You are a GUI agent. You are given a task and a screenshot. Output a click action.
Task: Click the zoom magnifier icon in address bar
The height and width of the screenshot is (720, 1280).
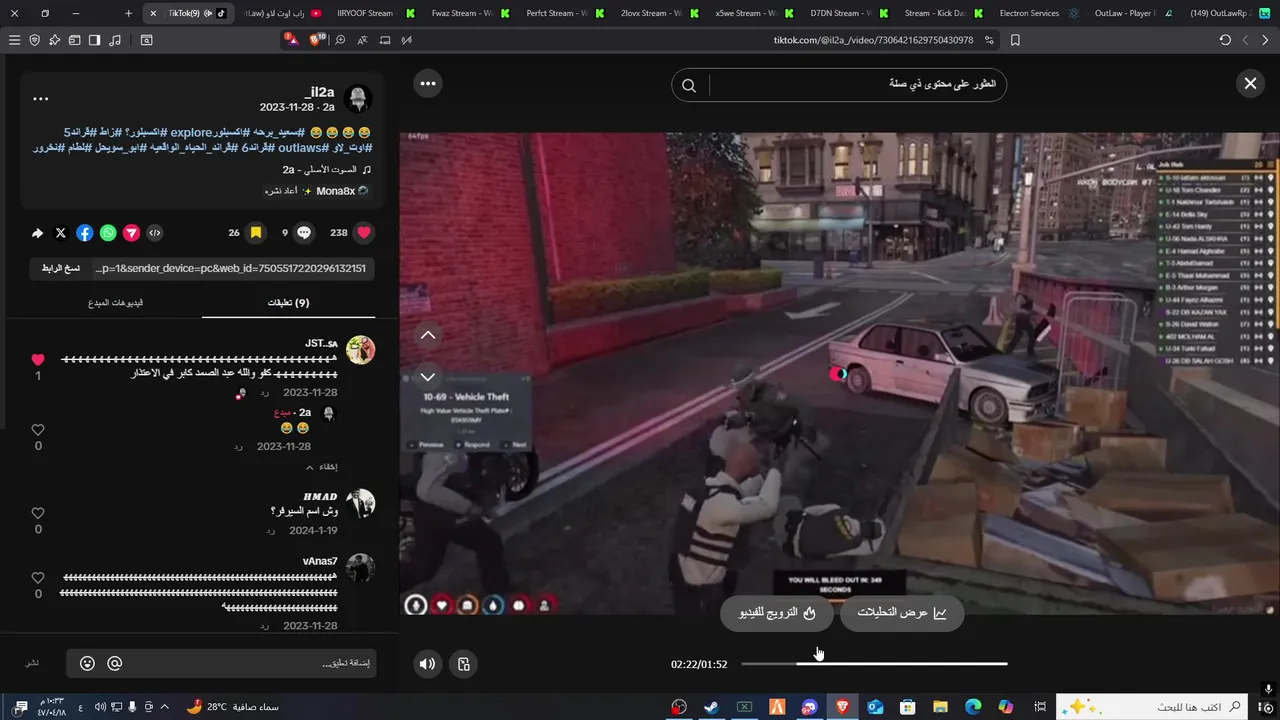[340, 40]
